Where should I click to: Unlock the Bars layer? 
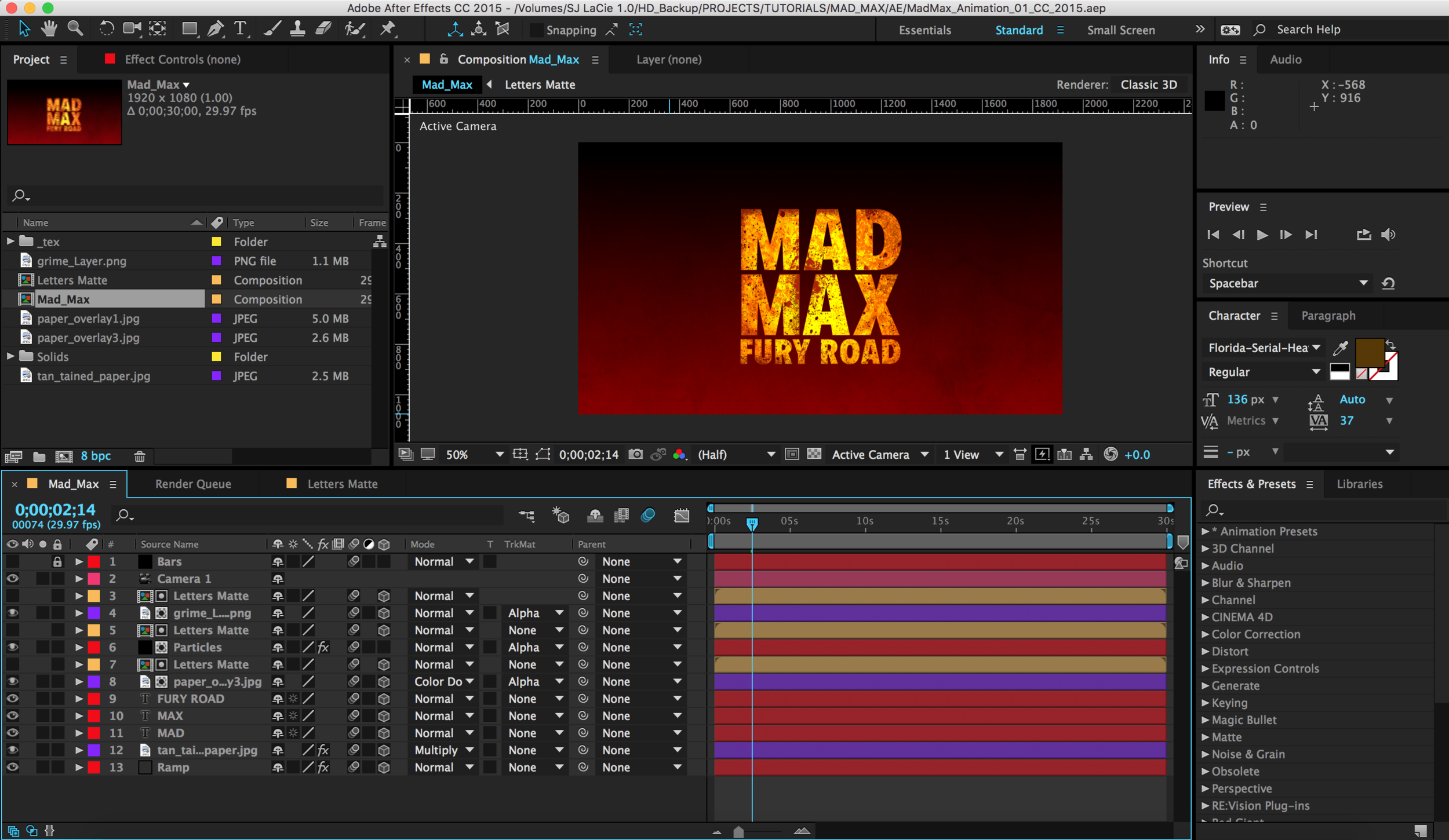(x=57, y=561)
